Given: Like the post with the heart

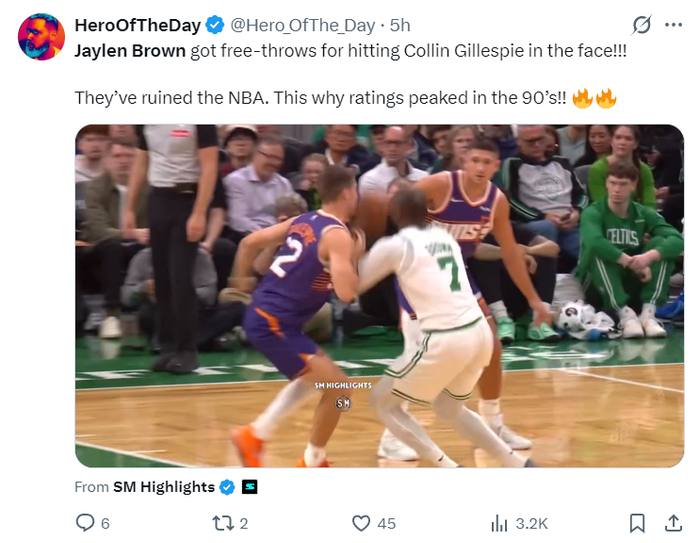Looking at the screenshot, I should coord(362,522).
